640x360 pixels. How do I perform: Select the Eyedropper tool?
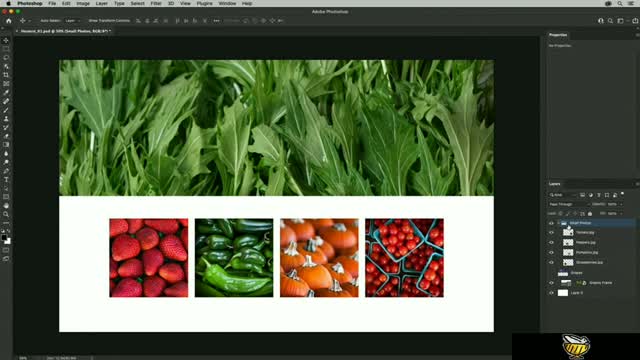(x=6, y=93)
